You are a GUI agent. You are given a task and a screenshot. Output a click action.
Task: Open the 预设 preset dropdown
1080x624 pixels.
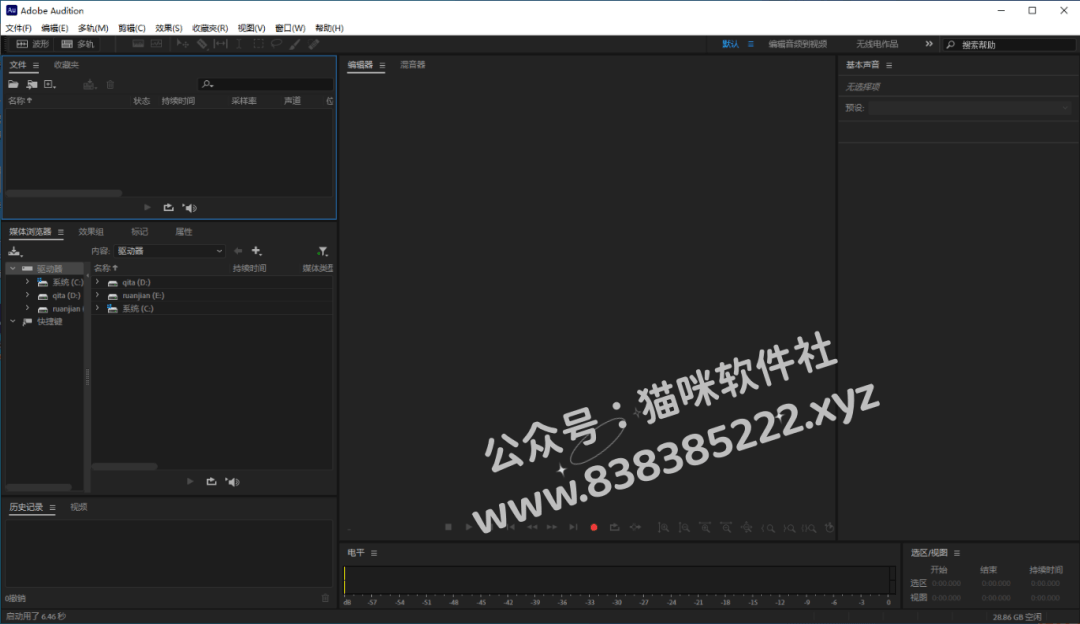coord(970,108)
